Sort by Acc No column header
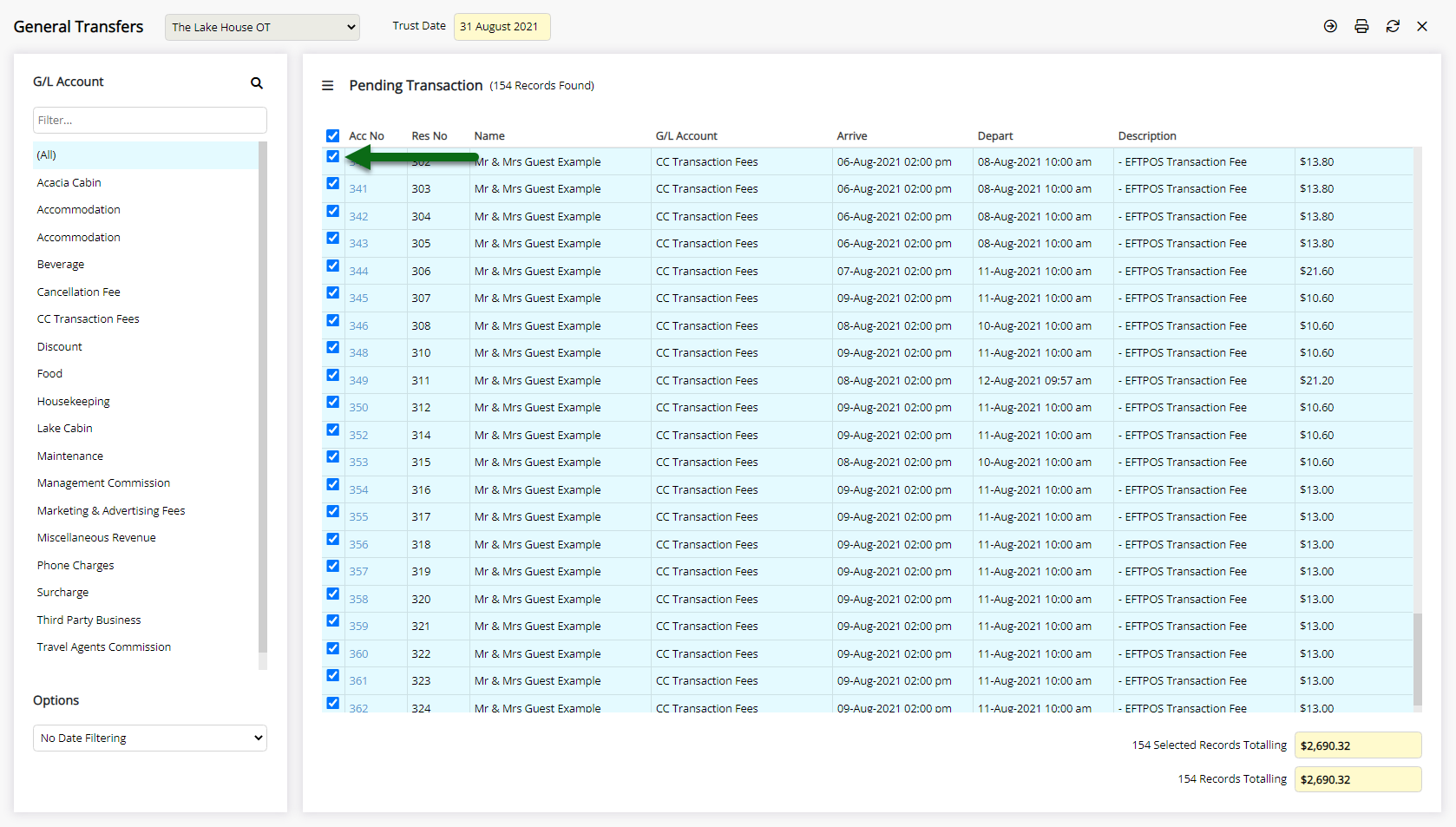The width and height of the screenshot is (1456, 827). click(366, 136)
